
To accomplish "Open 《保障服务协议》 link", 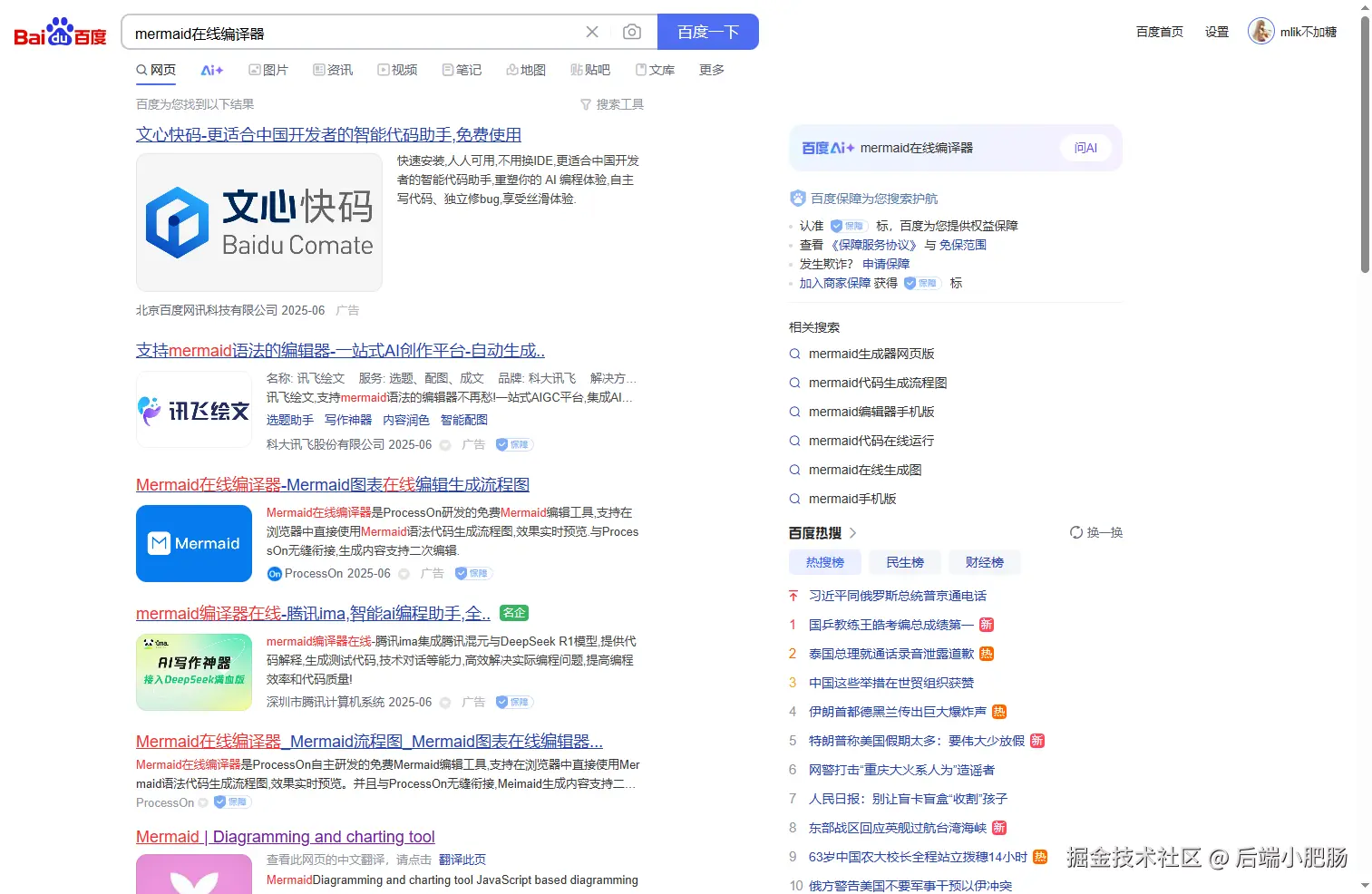I will [875, 245].
